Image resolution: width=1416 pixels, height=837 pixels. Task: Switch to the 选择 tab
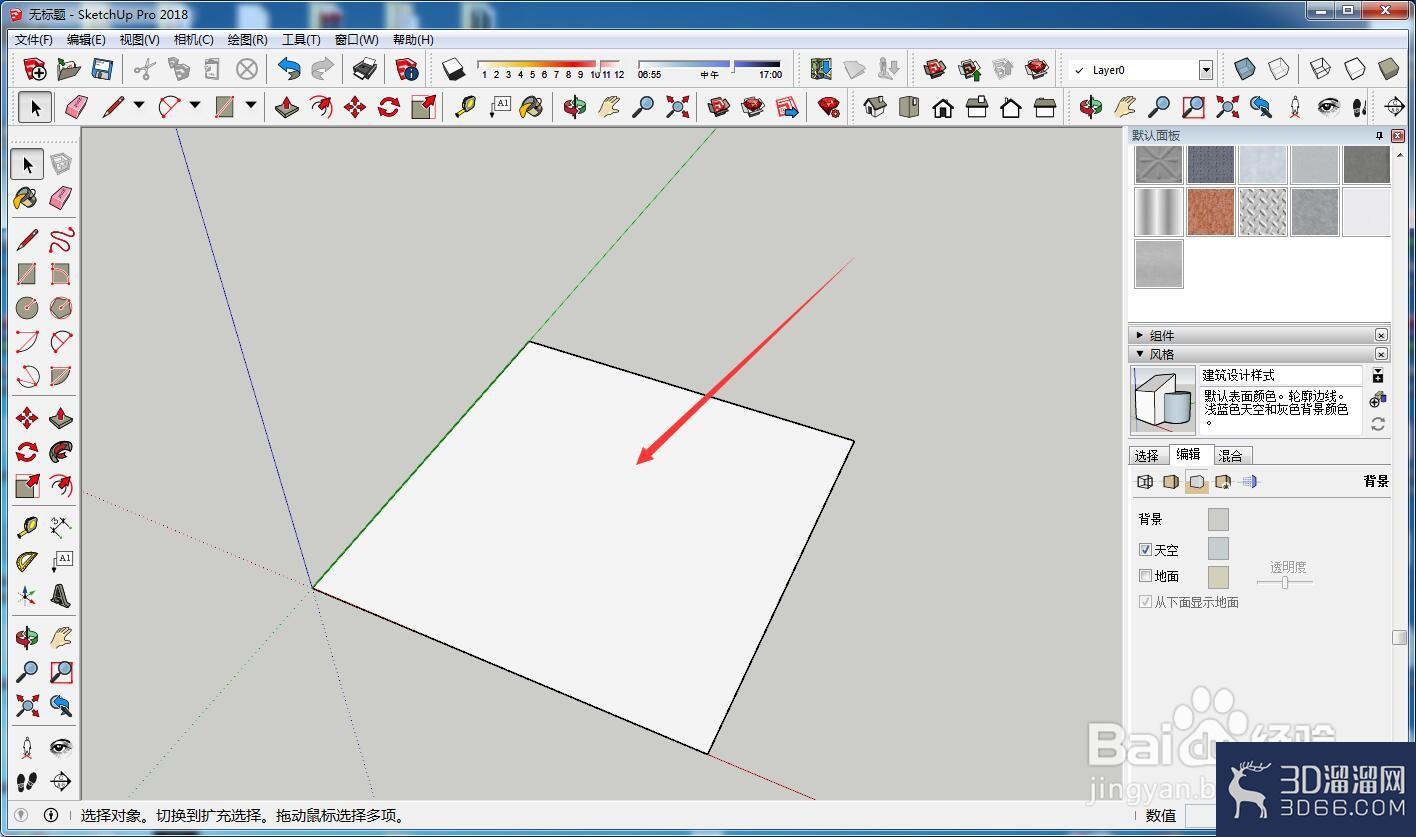(x=1147, y=456)
